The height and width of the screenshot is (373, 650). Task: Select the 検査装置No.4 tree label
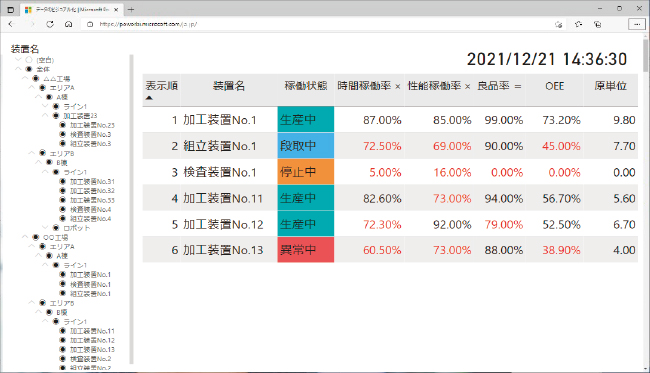click(90, 209)
